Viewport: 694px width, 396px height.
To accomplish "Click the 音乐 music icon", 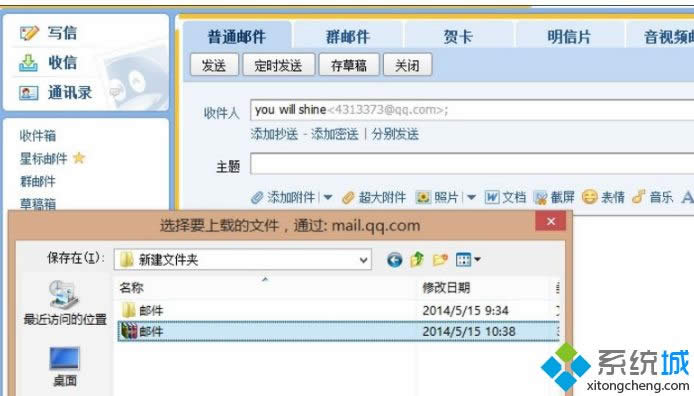I will [x=638, y=197].
